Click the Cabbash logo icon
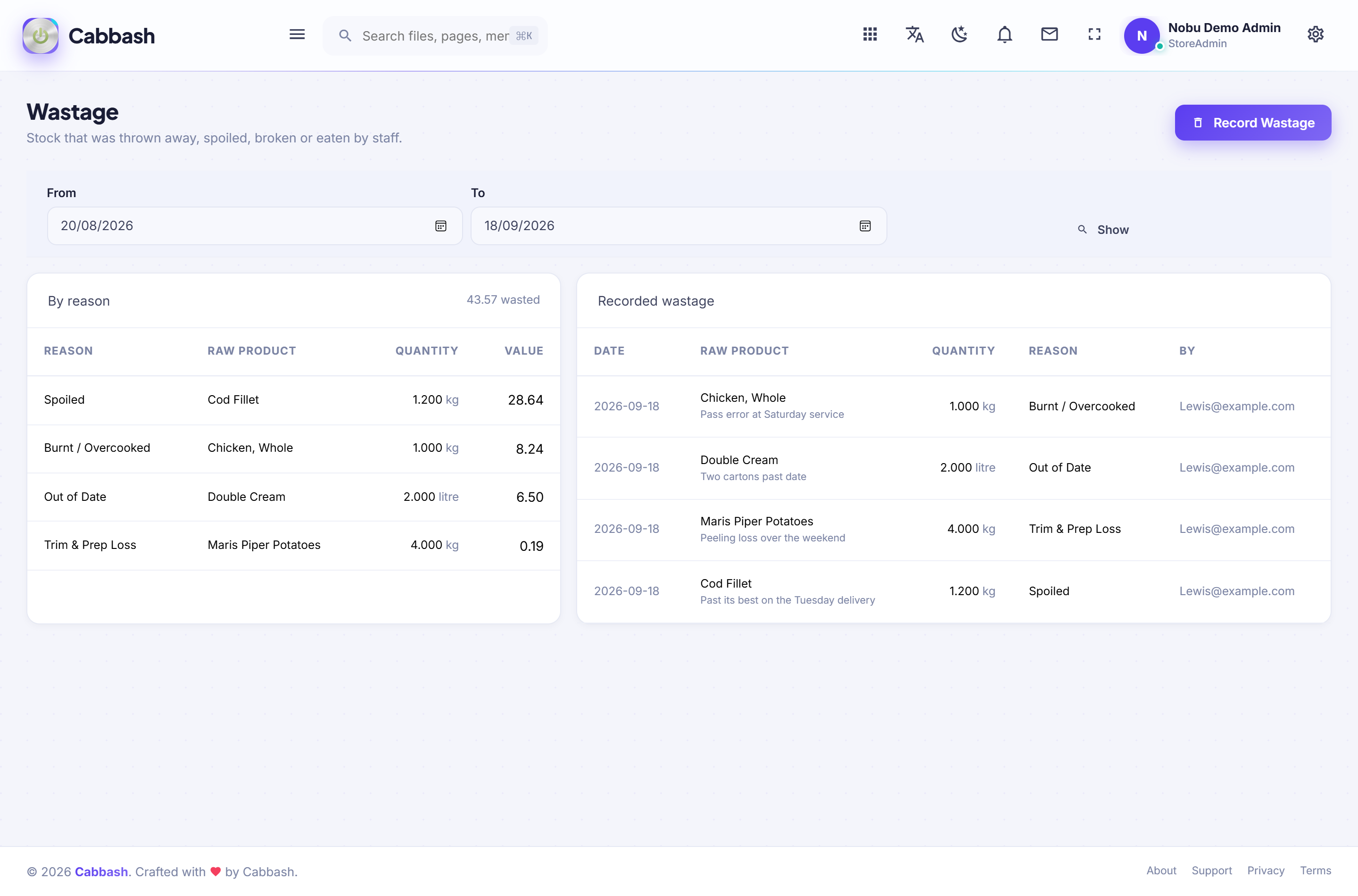The image size is (1358, 896). coord(40,35)
